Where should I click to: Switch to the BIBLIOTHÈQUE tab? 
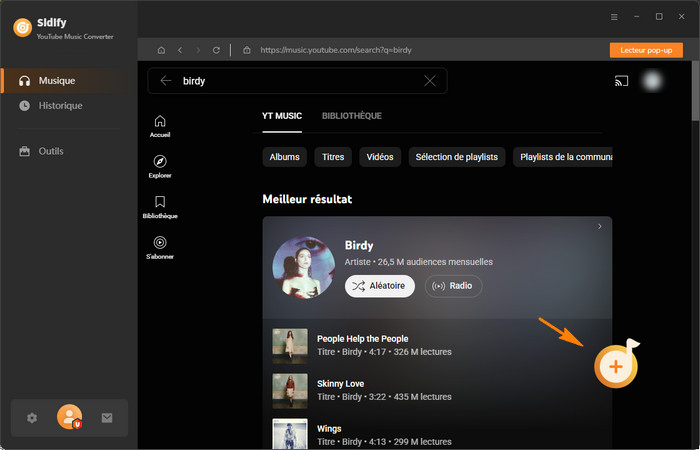(x=351, y=116)
